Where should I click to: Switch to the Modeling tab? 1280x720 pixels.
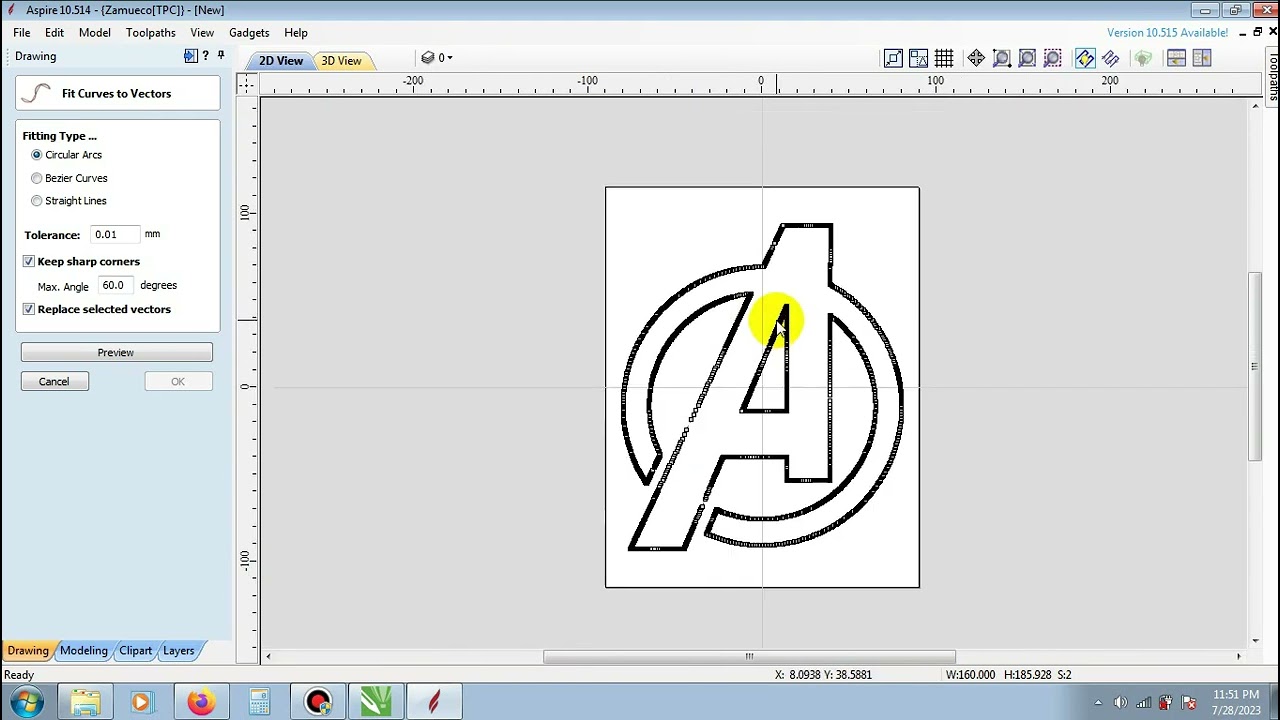tap(84, 651)
